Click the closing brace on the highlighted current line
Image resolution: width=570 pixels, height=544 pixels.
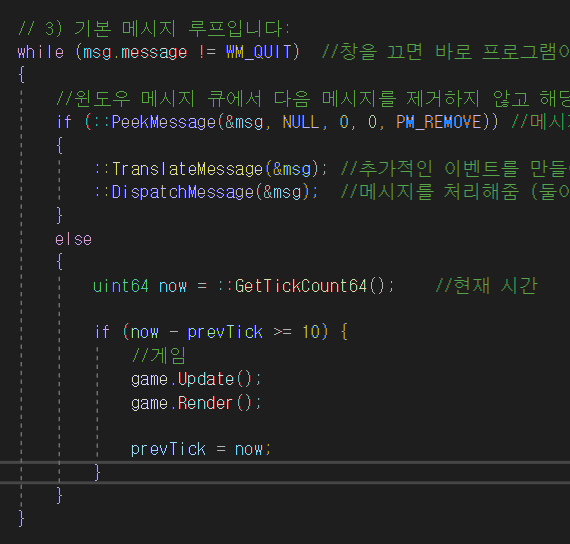[97, 473]
